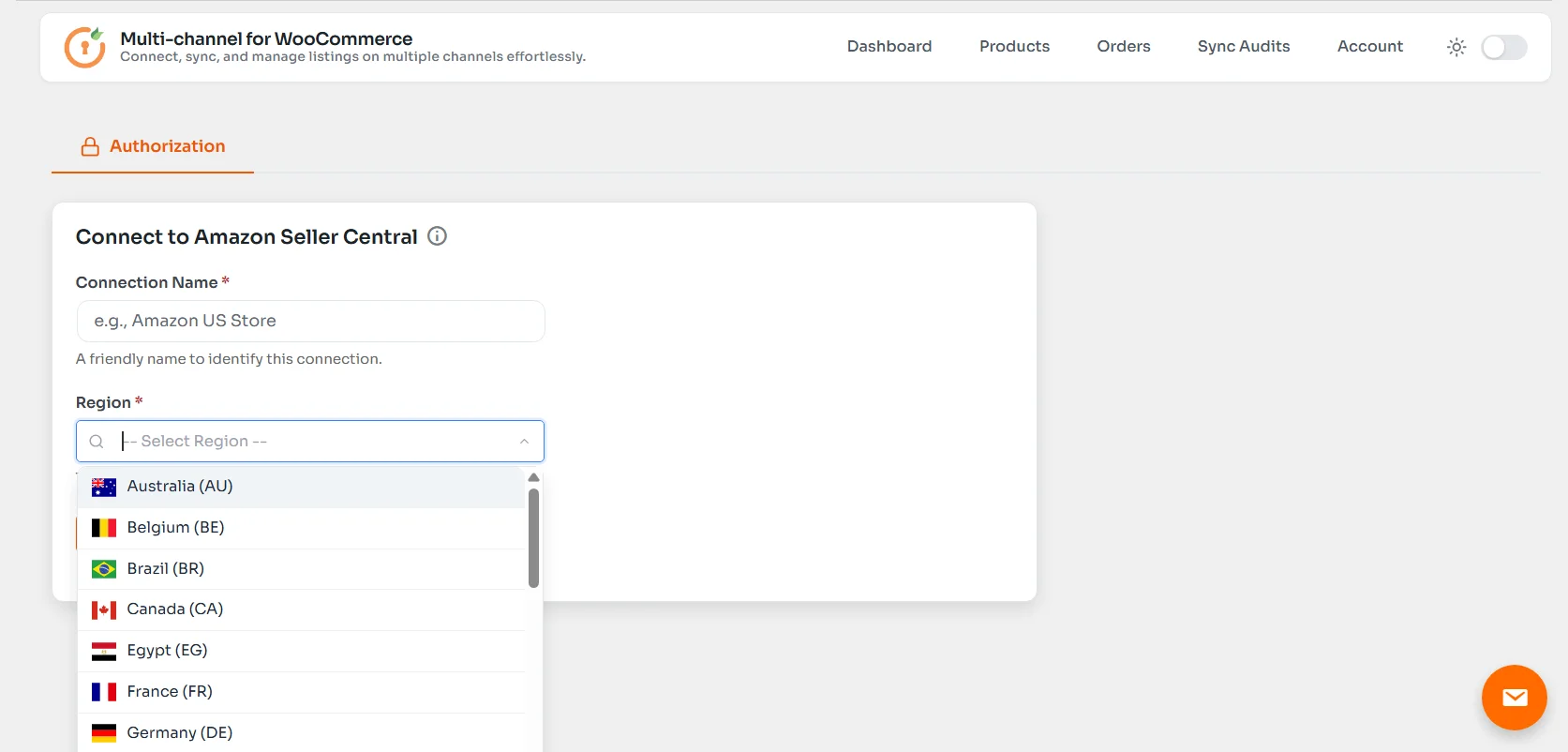Click the Multi-channel for WooCommerce logo

[84, 47]
